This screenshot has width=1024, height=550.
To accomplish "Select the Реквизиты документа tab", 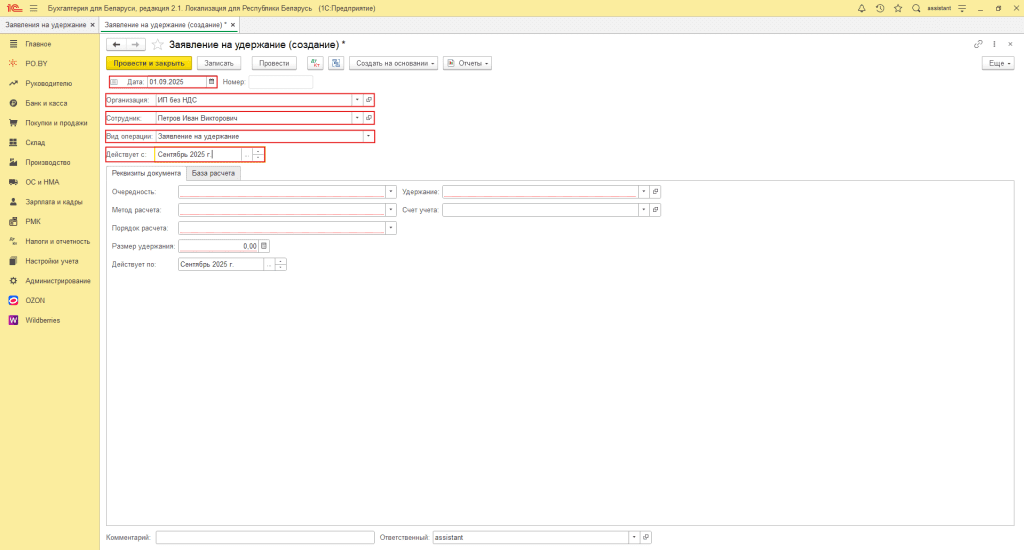I will pyautogui.click(x=146, y=173).
